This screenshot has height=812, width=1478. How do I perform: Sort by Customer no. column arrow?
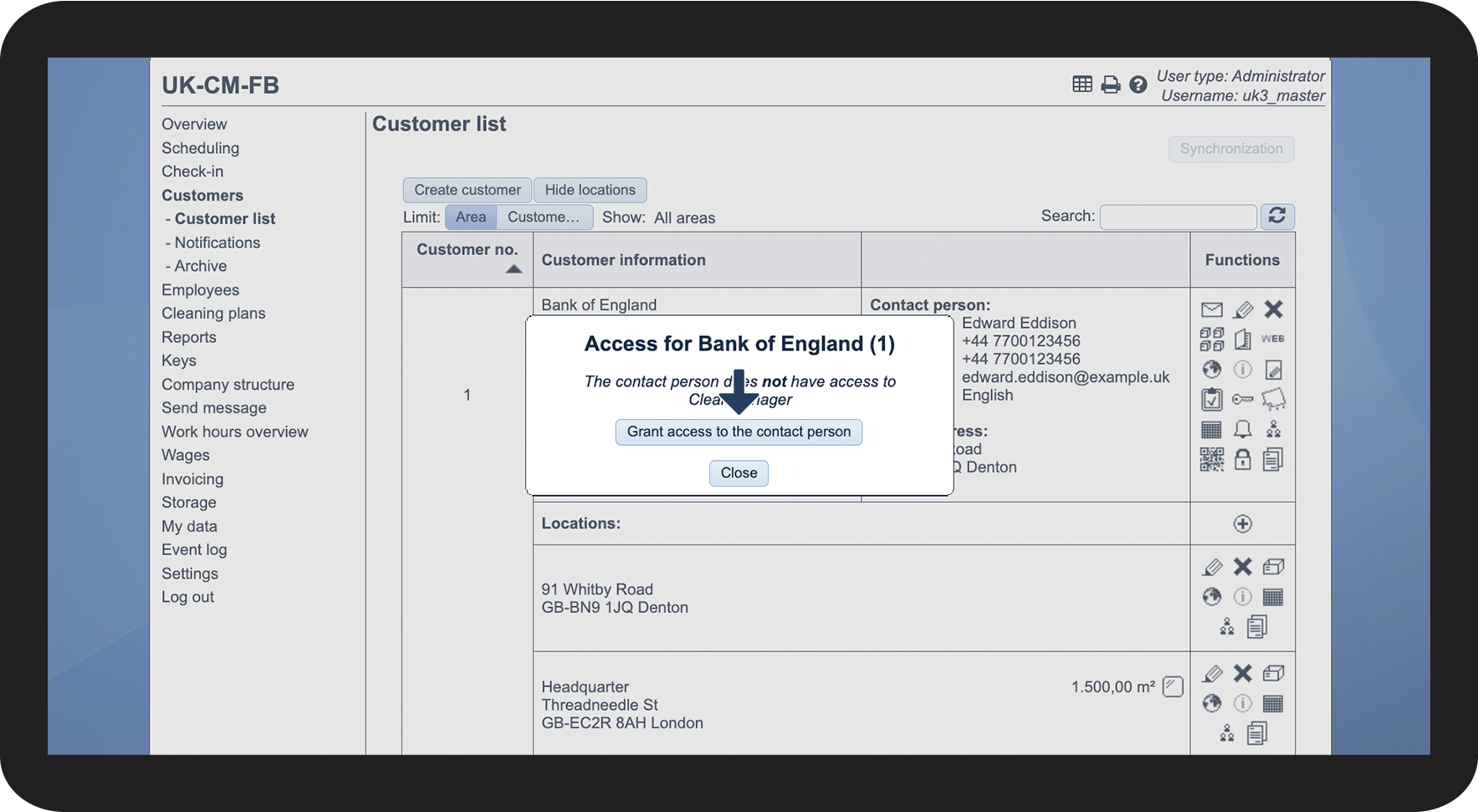point(514,269)
